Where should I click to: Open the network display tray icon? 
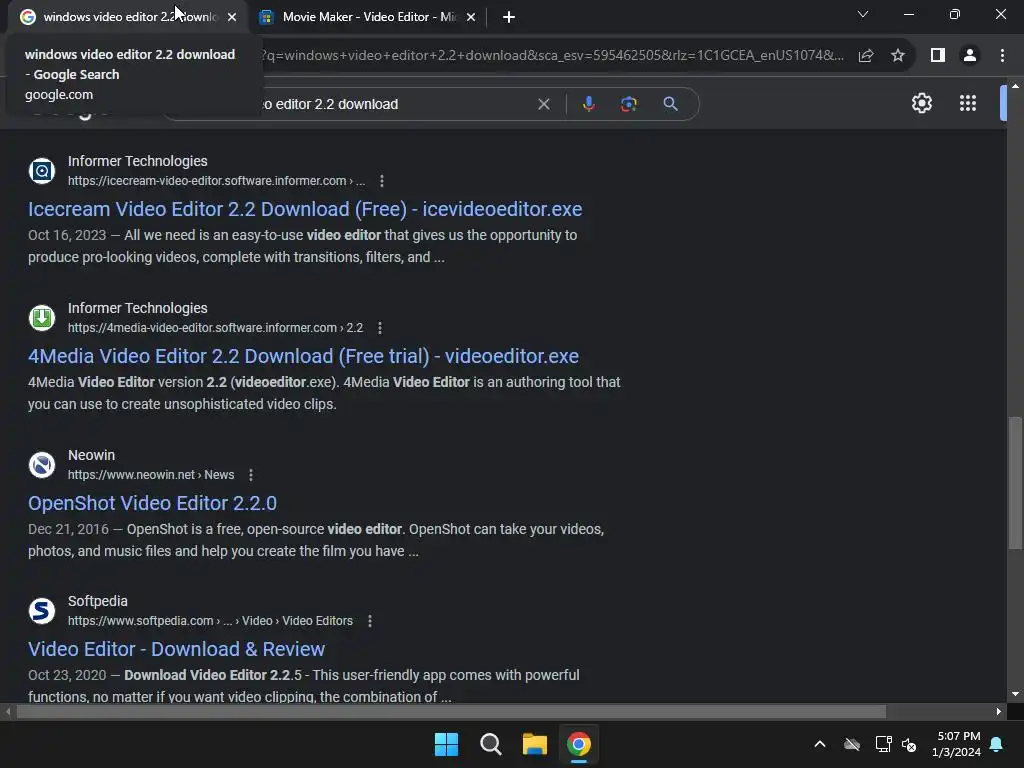coord(884,744)
